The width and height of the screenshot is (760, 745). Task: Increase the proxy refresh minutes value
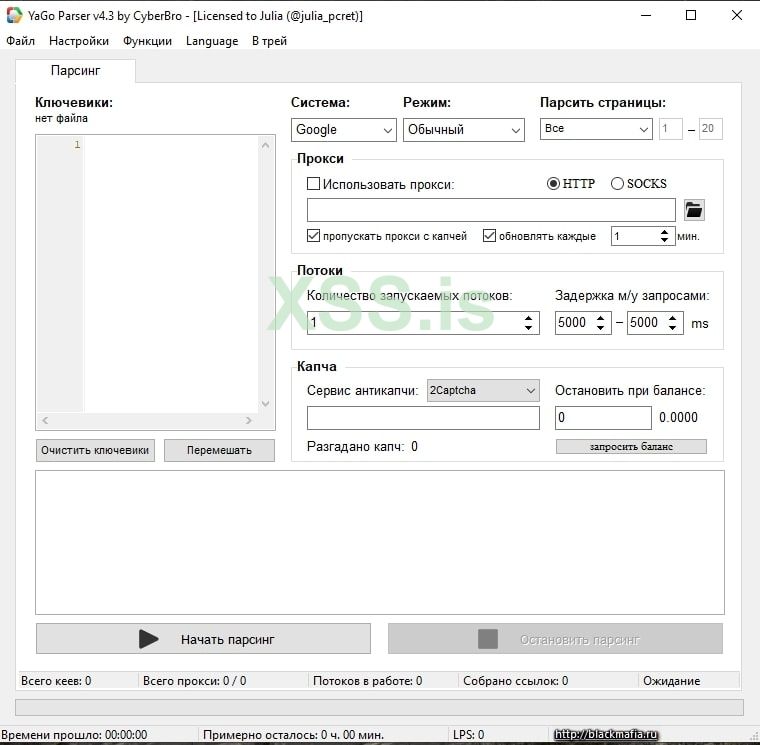[x=665, y=232]
